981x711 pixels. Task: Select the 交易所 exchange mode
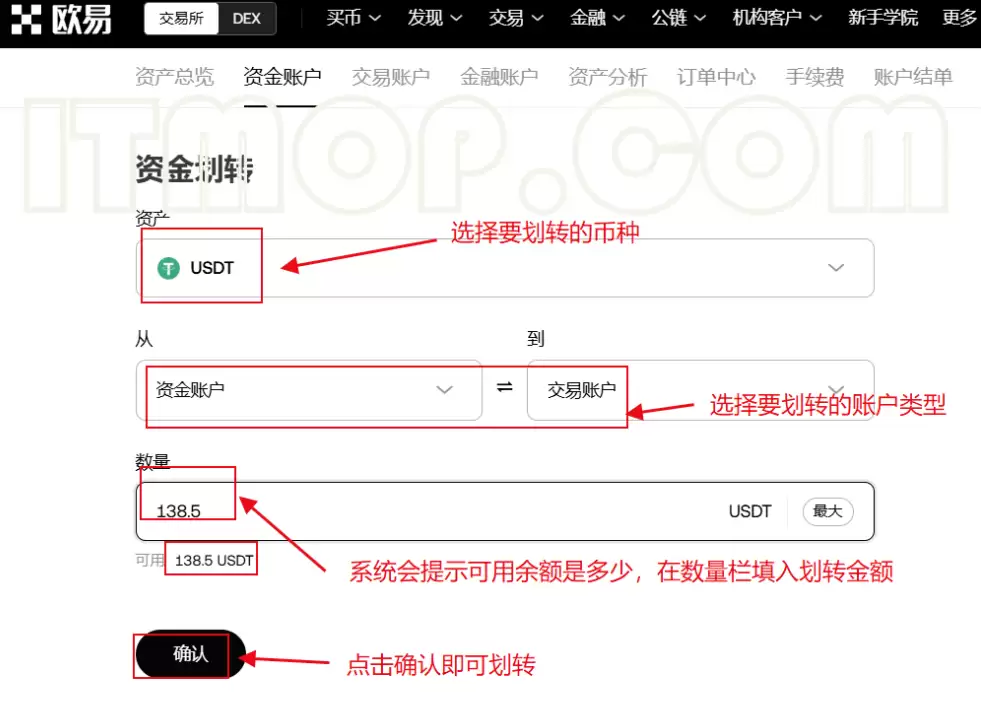pos(180,18)
